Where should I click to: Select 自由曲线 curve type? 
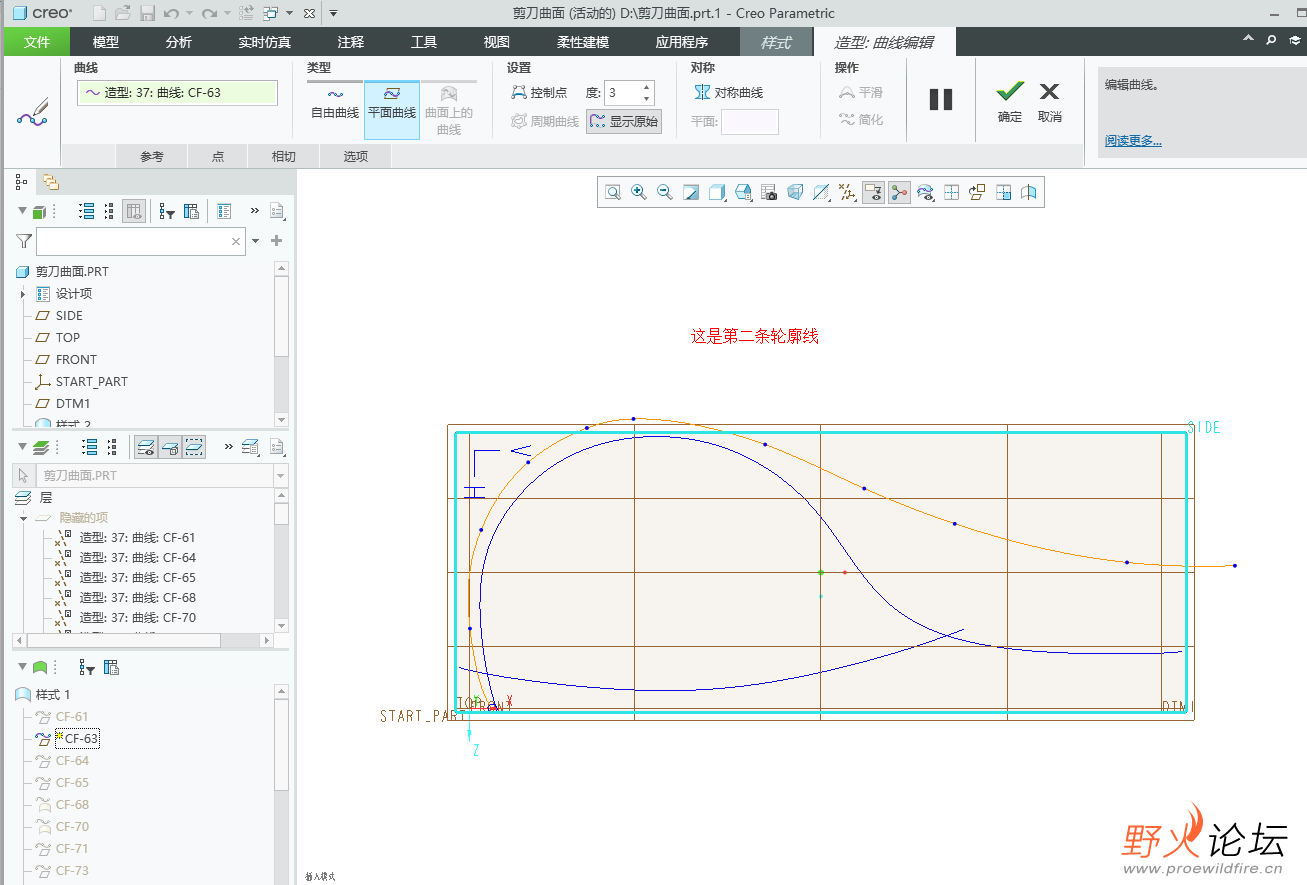pos(335,102)
